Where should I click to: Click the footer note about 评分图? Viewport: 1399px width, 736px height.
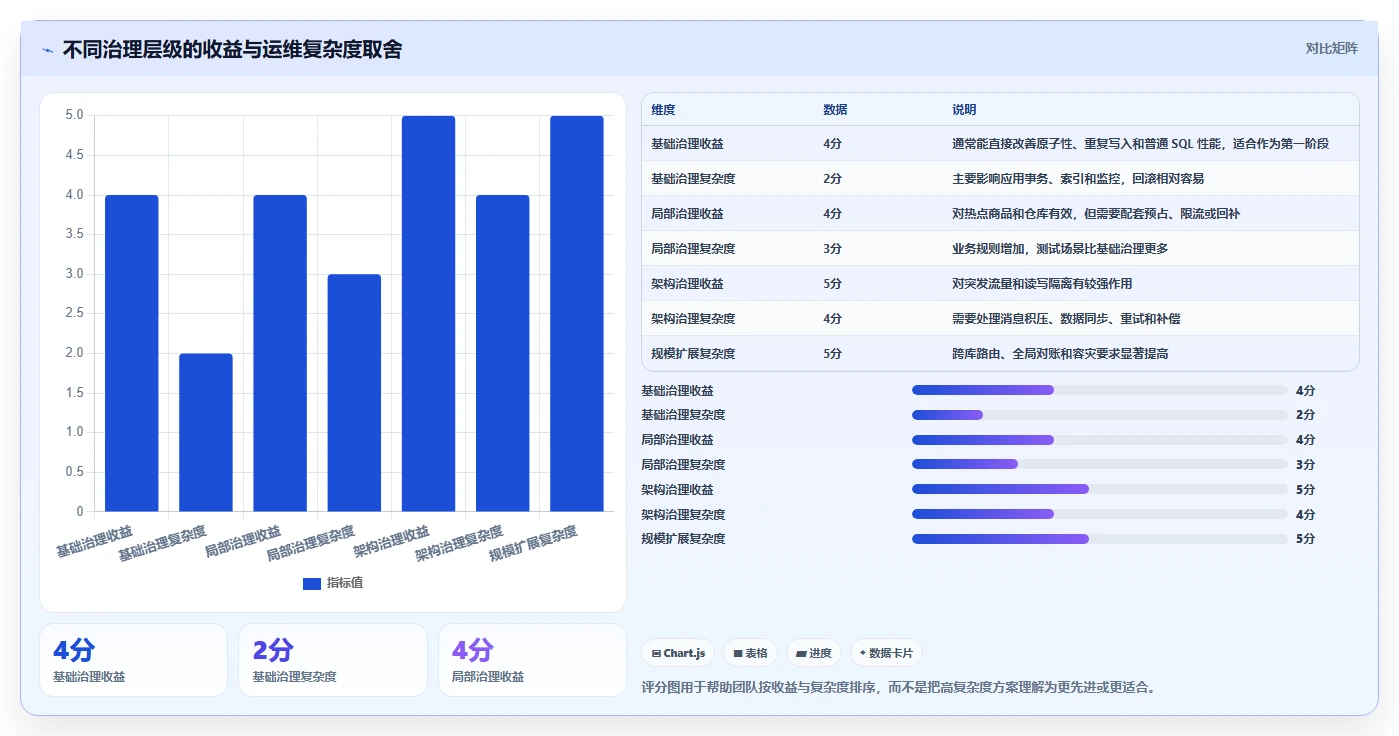point(898,688)
